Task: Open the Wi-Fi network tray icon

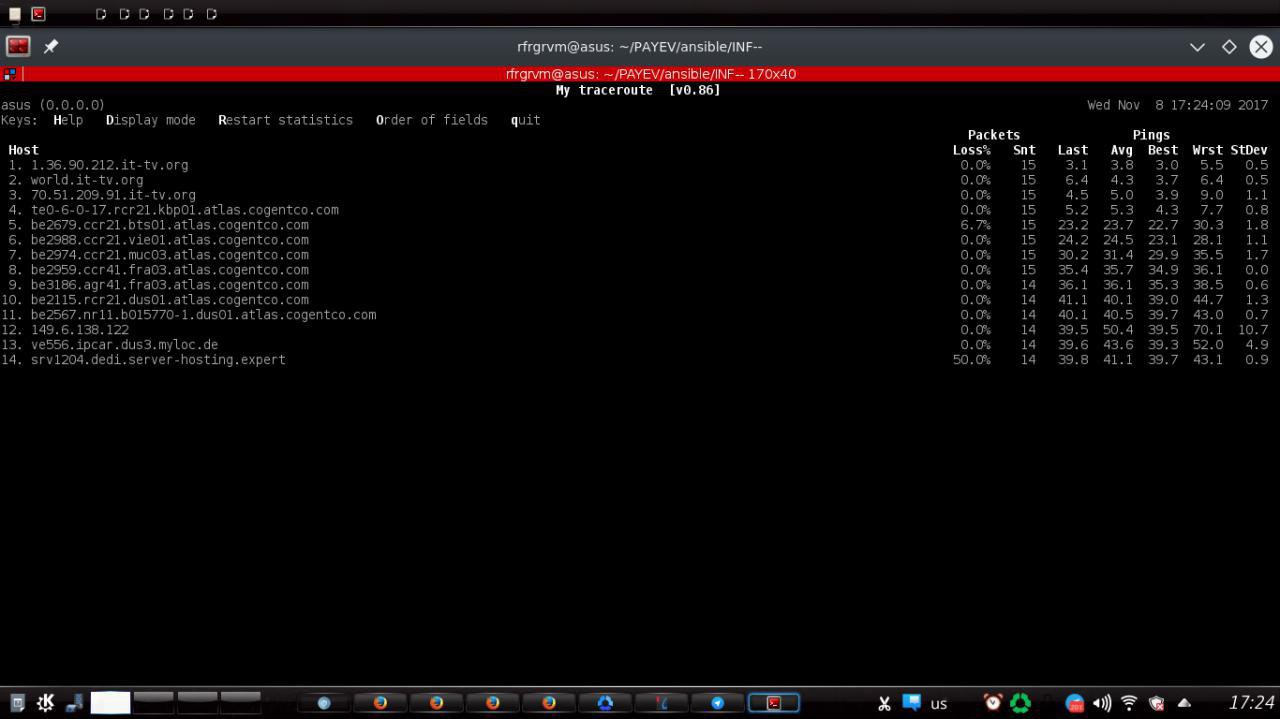Action: 1129,703
